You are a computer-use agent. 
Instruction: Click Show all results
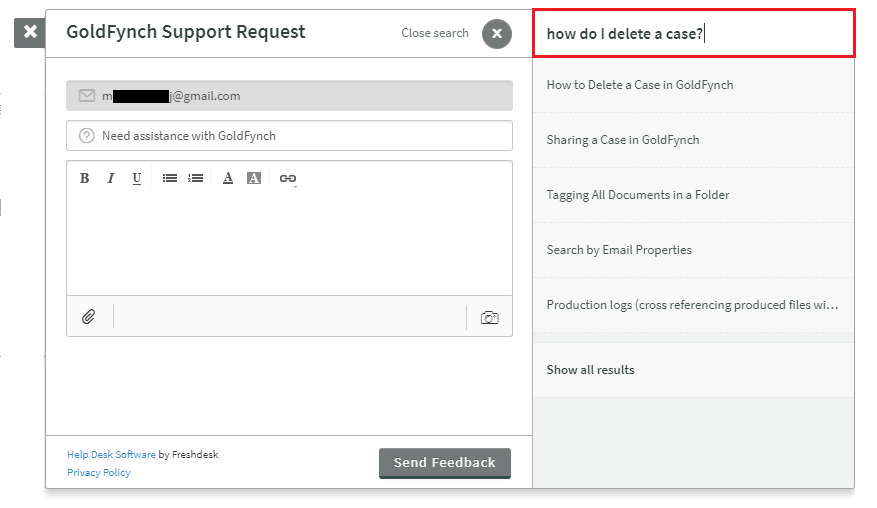[x=694, y=370]
